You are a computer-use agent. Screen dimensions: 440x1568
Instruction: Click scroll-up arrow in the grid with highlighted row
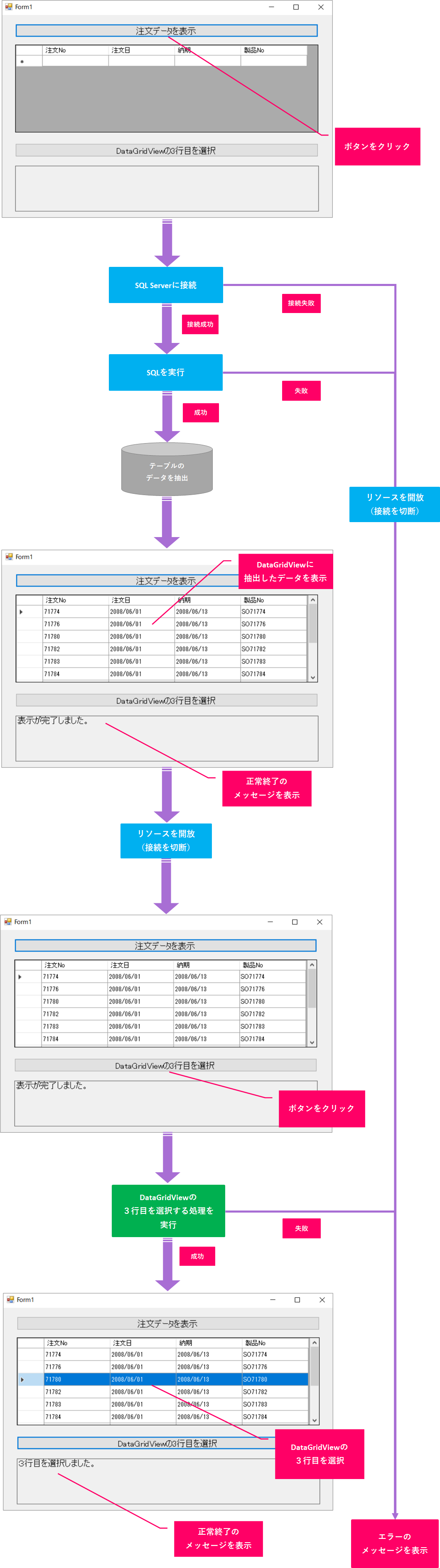point(314,1343)
